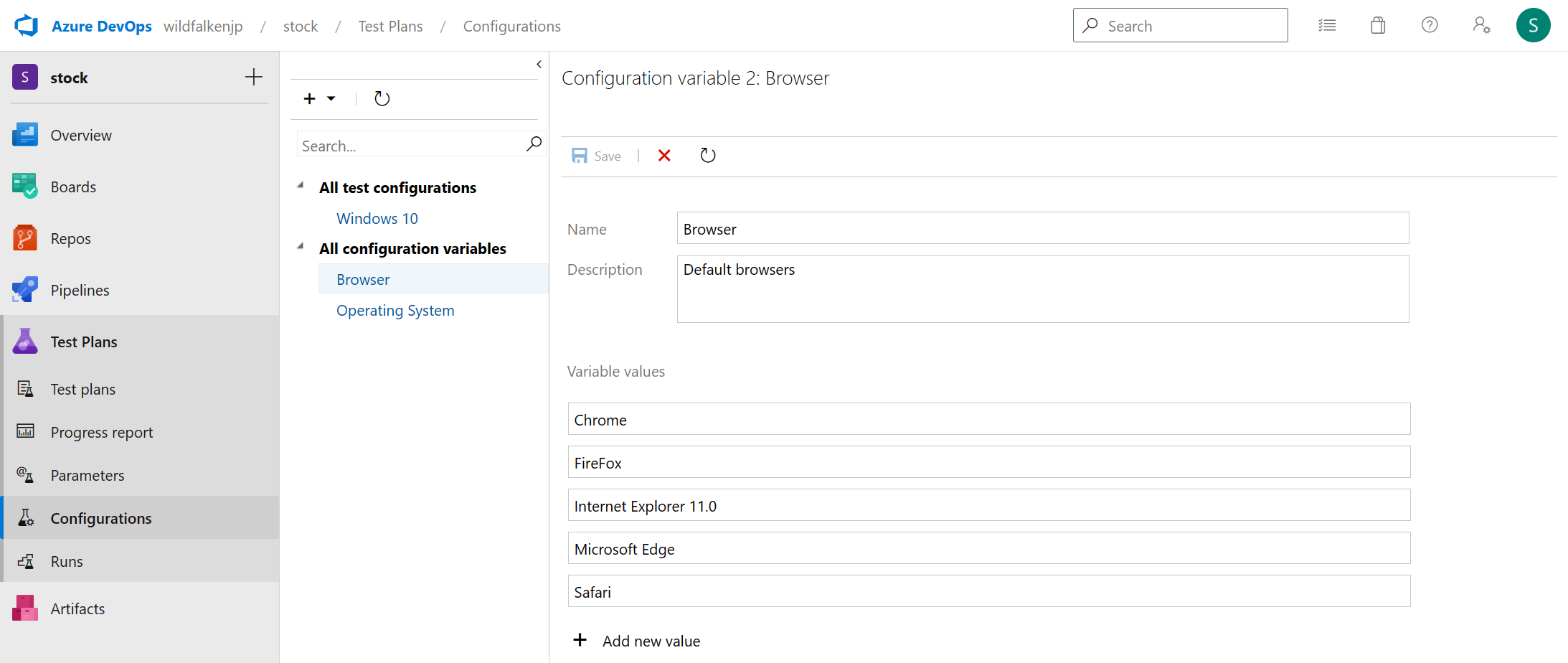Open Configurations breadcrumb link

click(512, 27)
